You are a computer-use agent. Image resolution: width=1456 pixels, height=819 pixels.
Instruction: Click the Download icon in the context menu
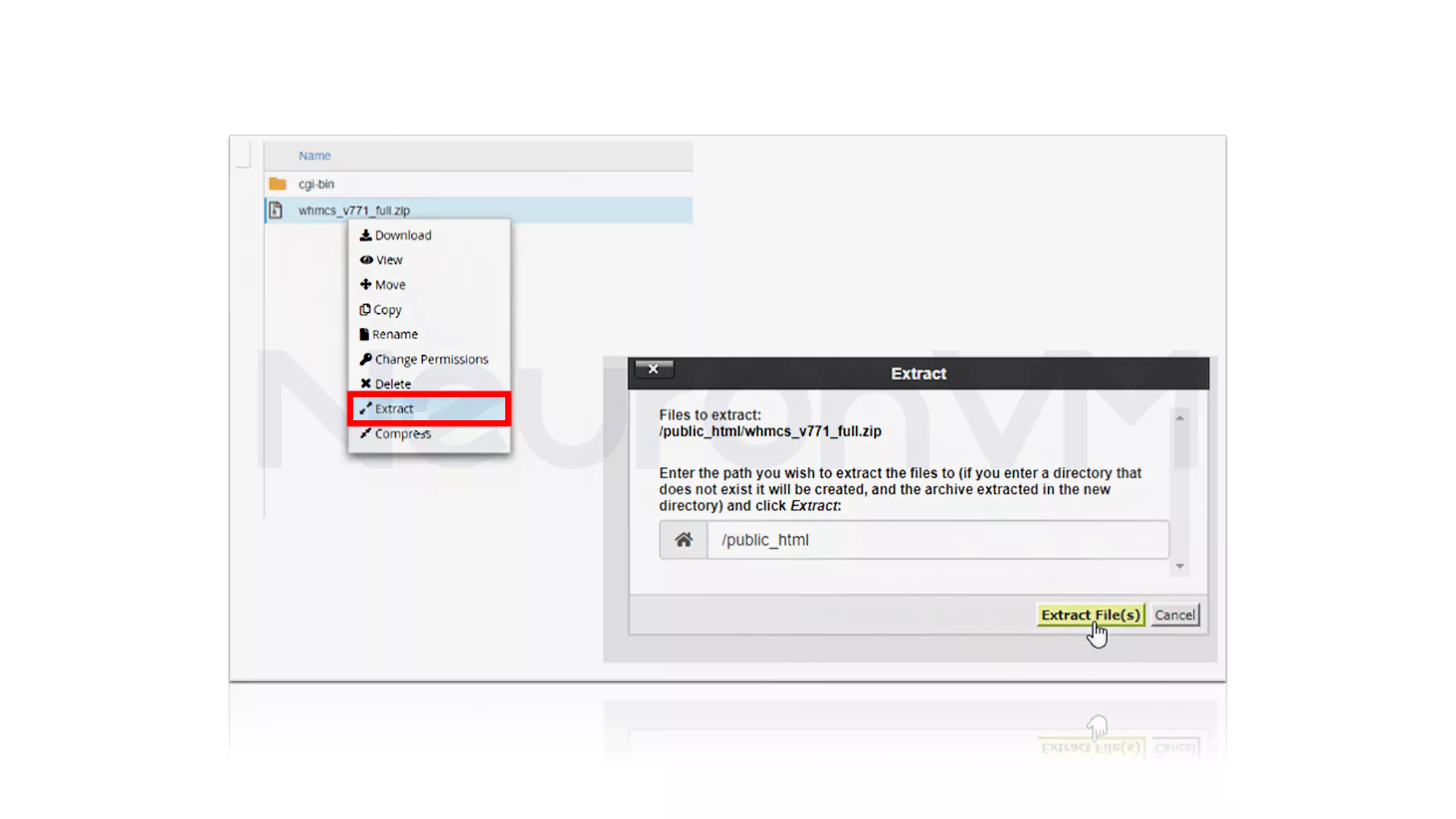pyautogui.click(x=366, y=235)
